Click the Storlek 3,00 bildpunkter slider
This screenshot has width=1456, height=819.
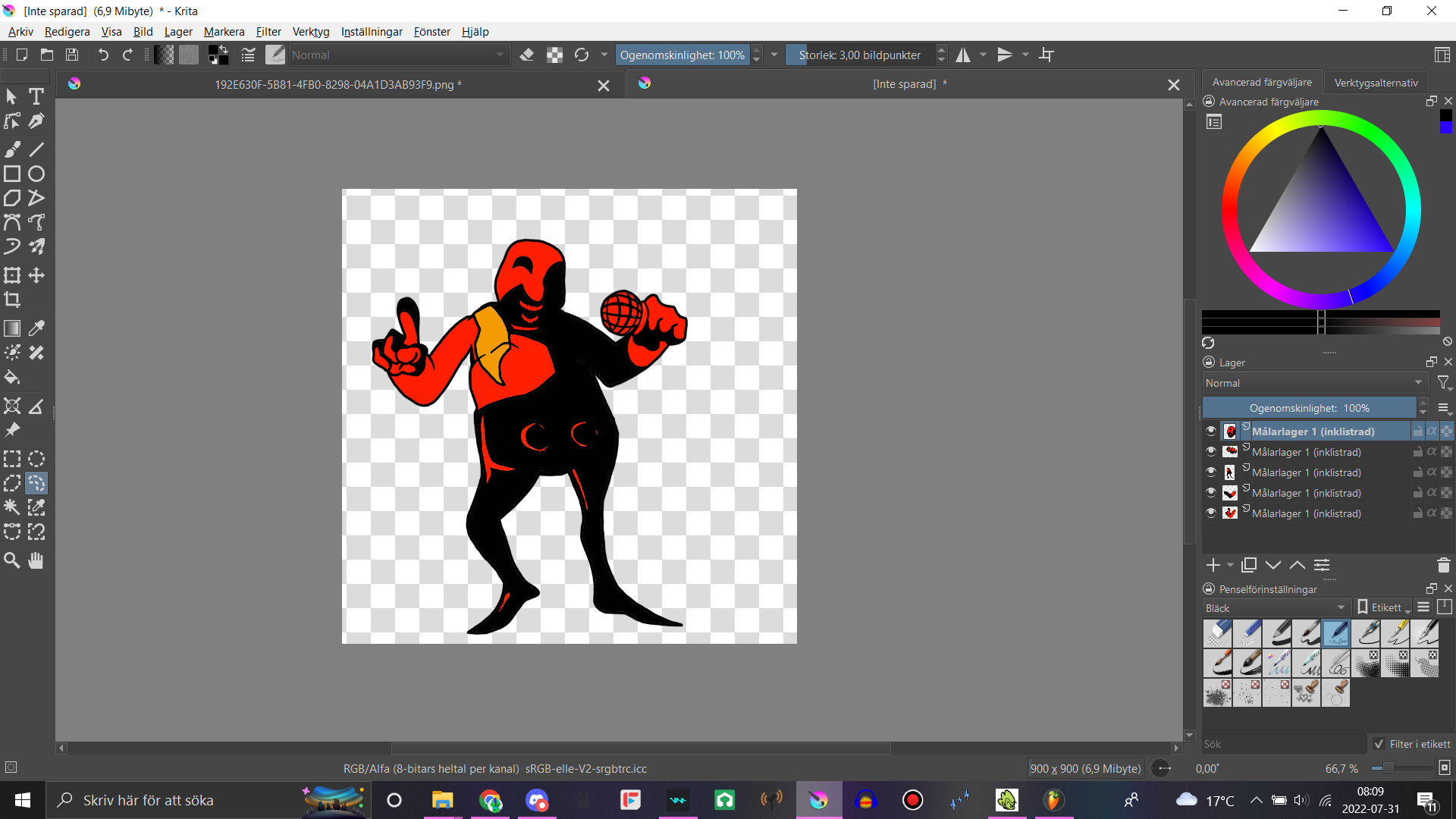pos(860,55)
